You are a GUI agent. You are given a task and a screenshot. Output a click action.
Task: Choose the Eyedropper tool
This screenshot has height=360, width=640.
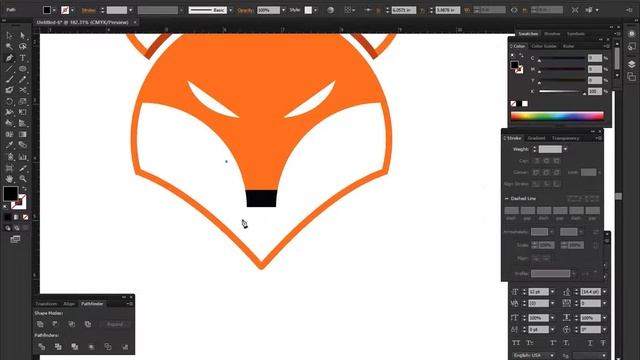click(9, 145)
